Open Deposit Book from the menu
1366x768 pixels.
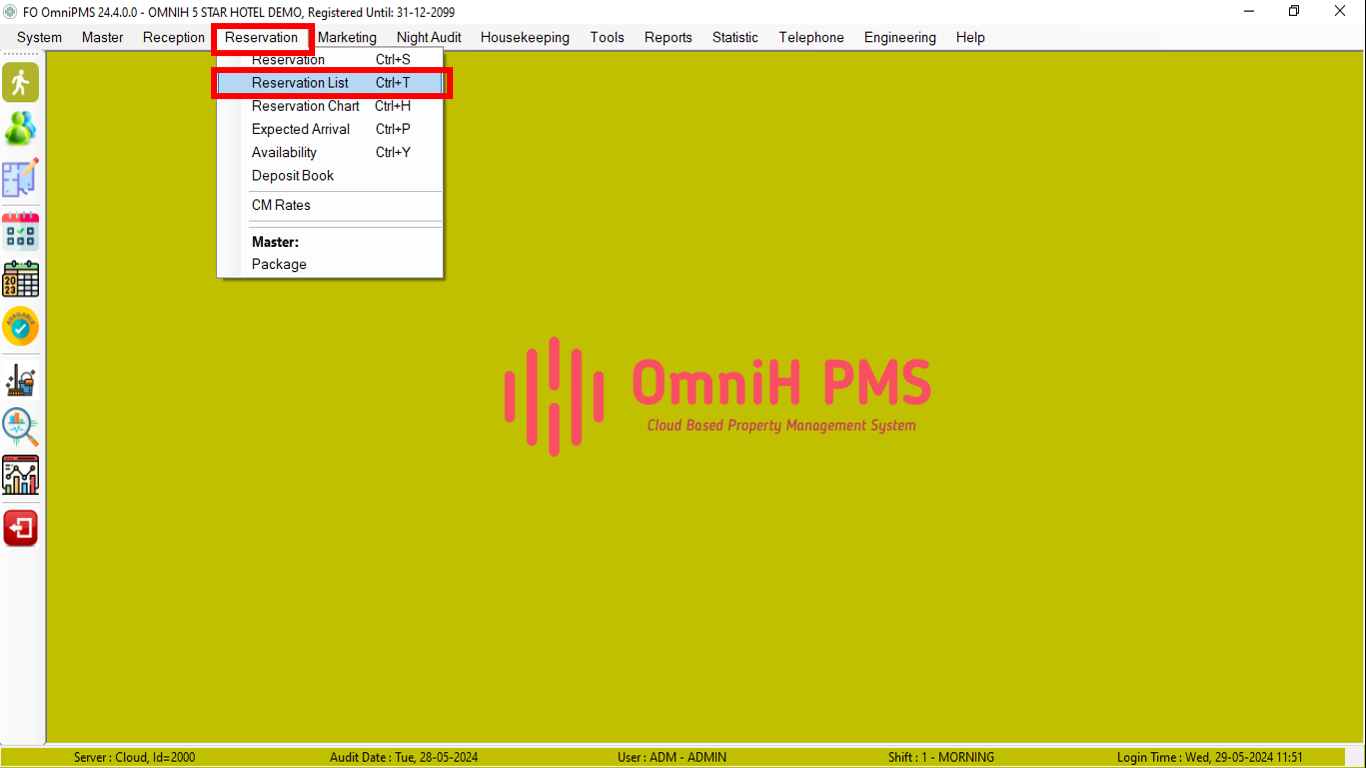pos(330,175)
